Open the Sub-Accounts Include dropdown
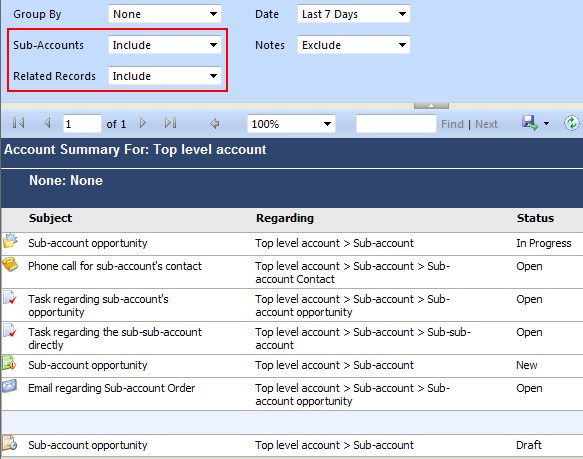583x459 pixels. tap(165, 45)
